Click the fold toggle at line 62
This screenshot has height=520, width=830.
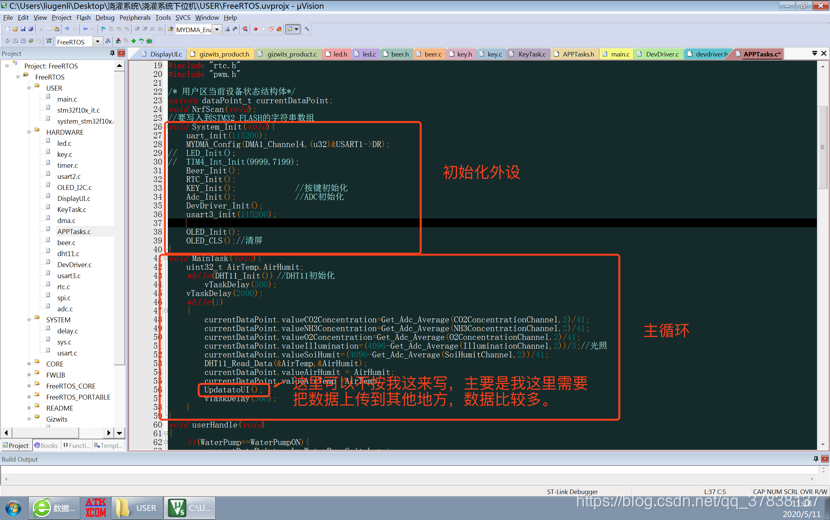(166, 442)
